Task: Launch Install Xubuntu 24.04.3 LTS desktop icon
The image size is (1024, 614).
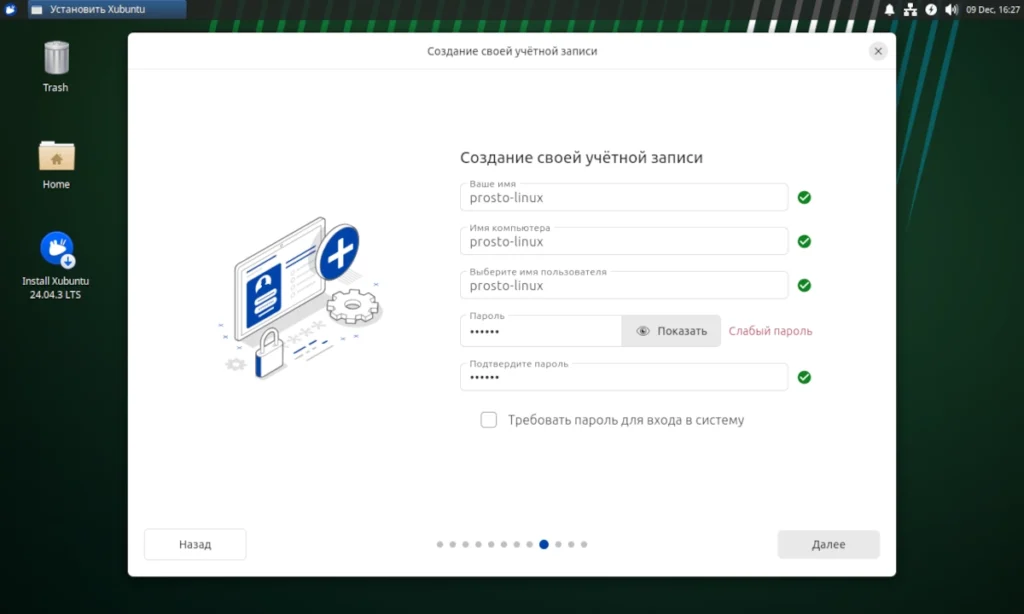Action: [x=56, y=266]
